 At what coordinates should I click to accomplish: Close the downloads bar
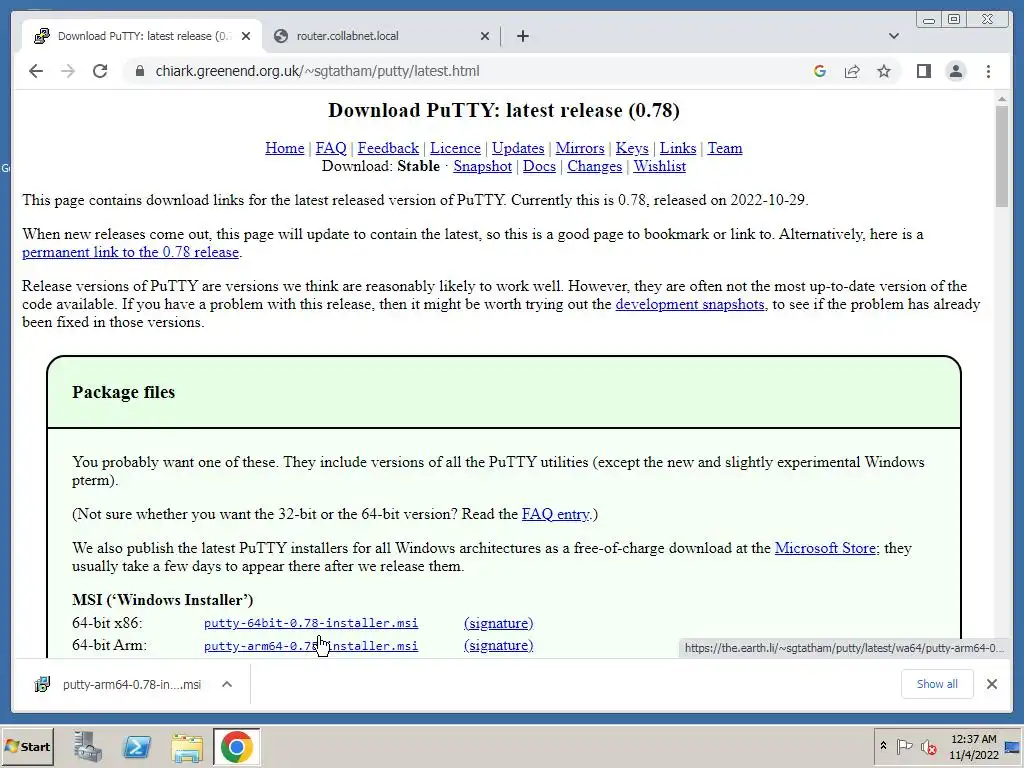pyautogui.click(x=991, y=684)
